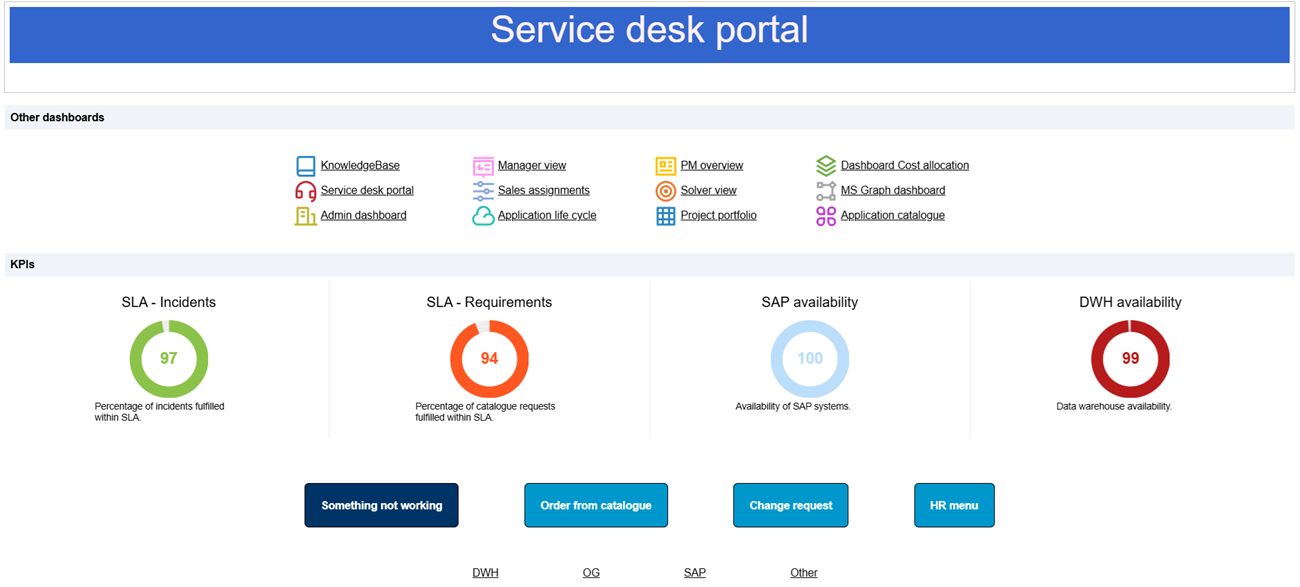Click the SAP availability light blue gauge
The height and width of the screenshot is (587, 1300).
tap(810, 359)
